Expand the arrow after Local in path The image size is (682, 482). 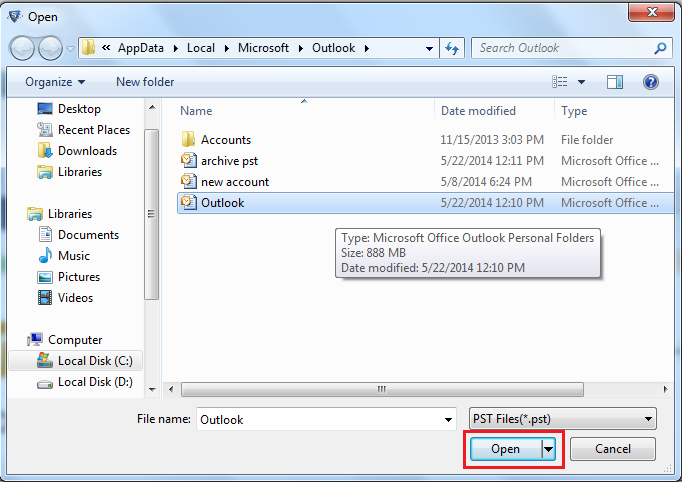(227, 48)
